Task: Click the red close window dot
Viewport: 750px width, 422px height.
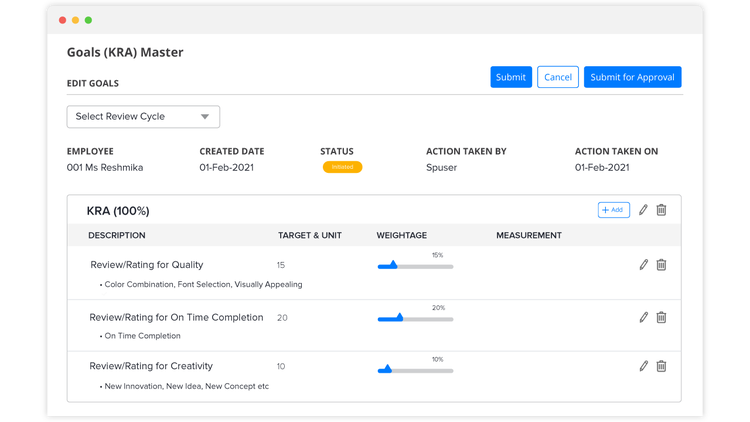Action: (63, 20)
